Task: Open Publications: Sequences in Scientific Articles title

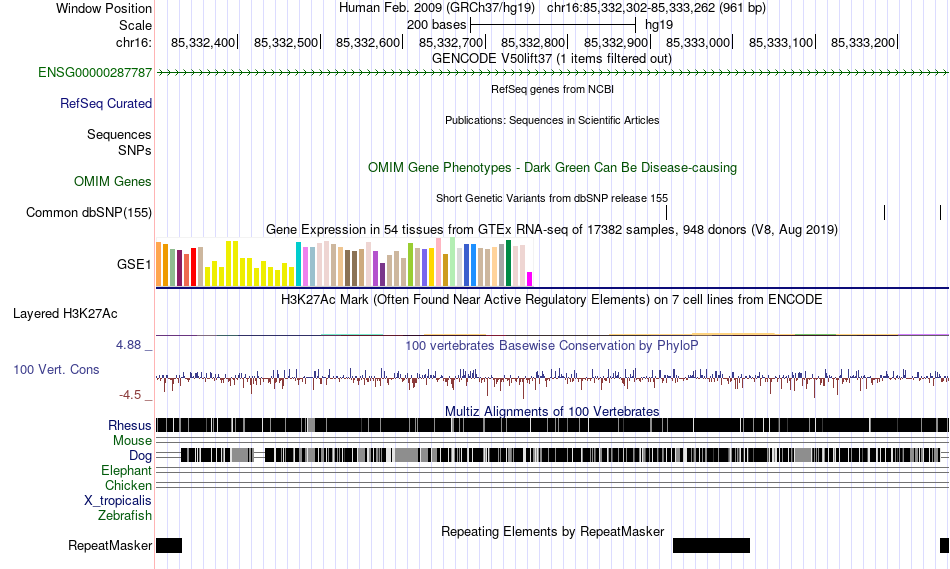Action: (x=552, y=120)
